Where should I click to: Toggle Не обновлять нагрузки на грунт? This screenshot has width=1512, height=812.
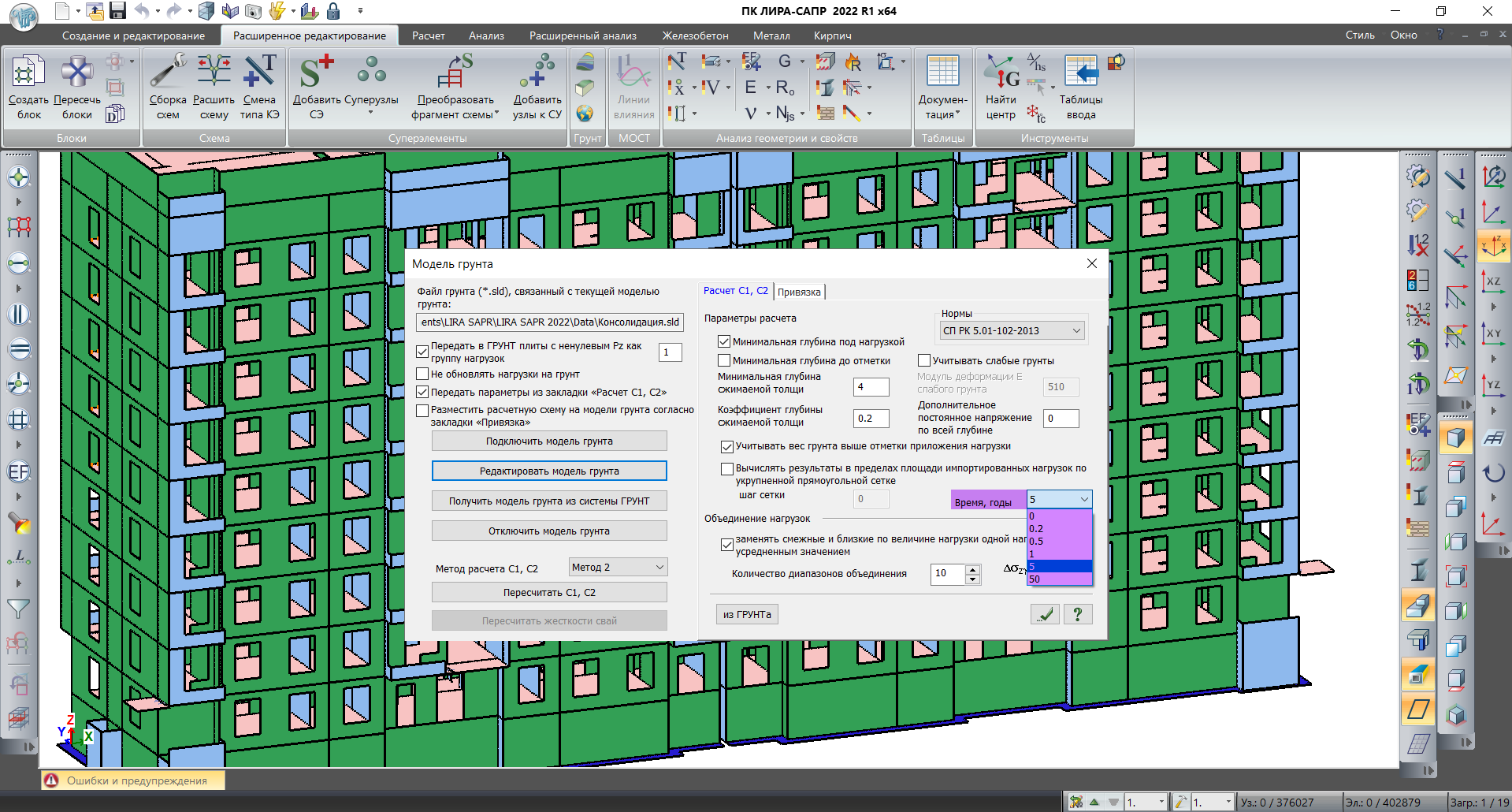click(422, 374)
